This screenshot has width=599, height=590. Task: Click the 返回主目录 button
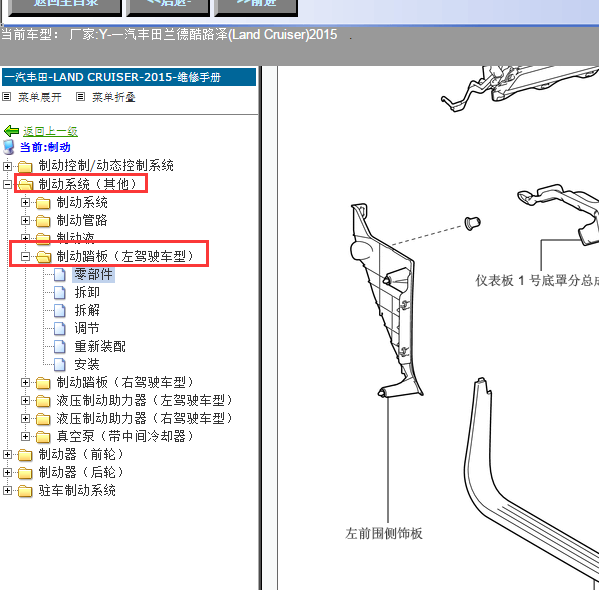coord(65,7)
